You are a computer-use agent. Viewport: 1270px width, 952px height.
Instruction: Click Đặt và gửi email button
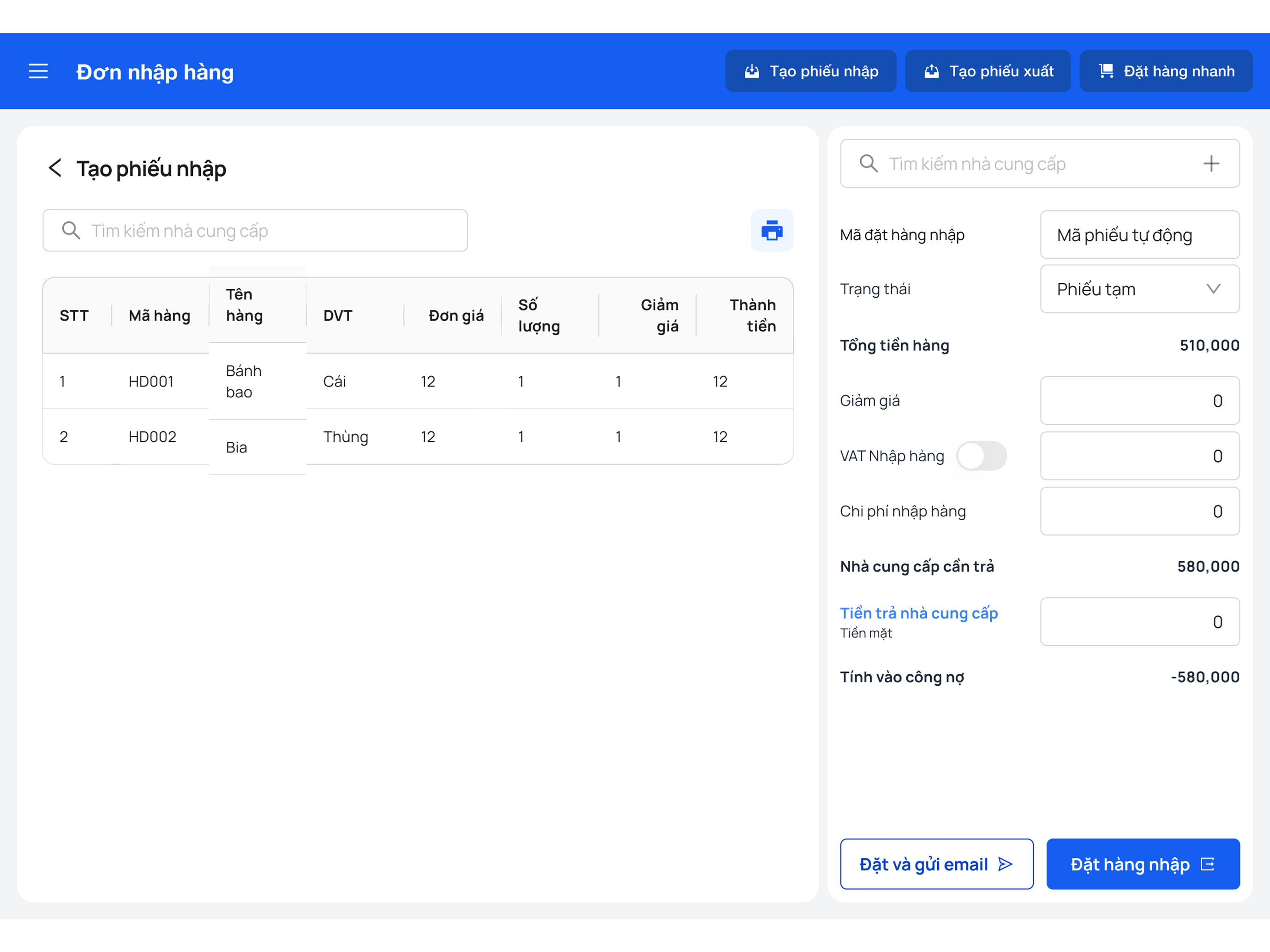tap(936, 864)
